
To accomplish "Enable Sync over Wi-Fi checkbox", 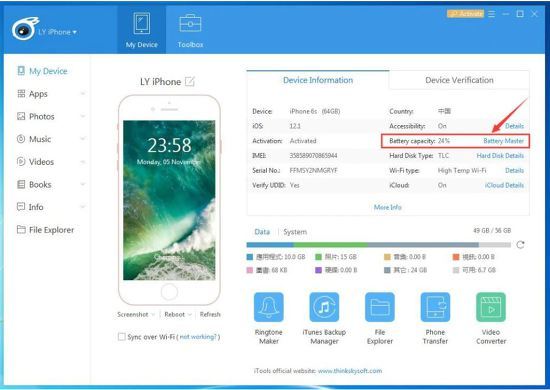I will [122, 337].
